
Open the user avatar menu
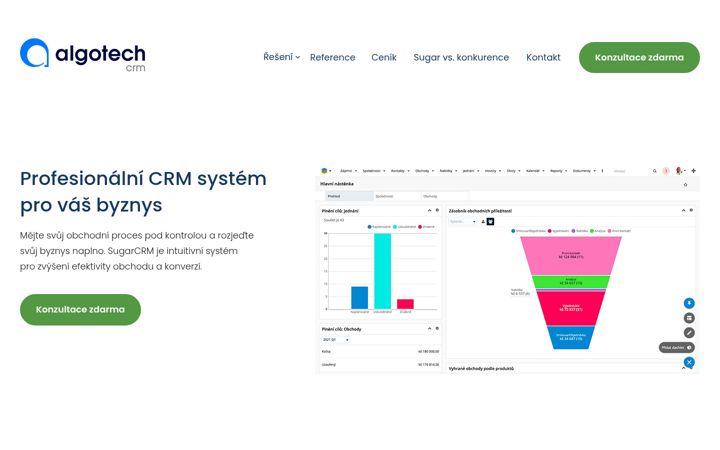(x=680, y=171)
